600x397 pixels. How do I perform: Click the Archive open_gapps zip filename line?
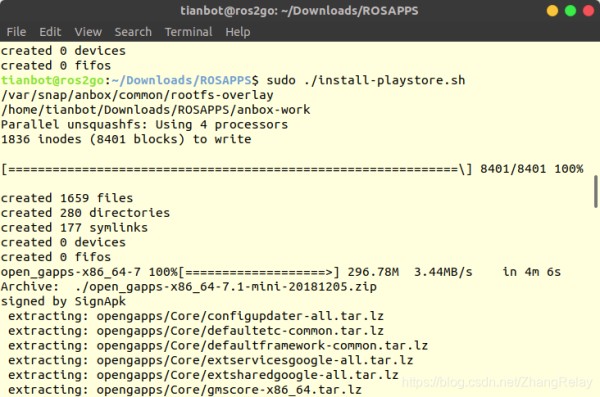click(189, 287)
